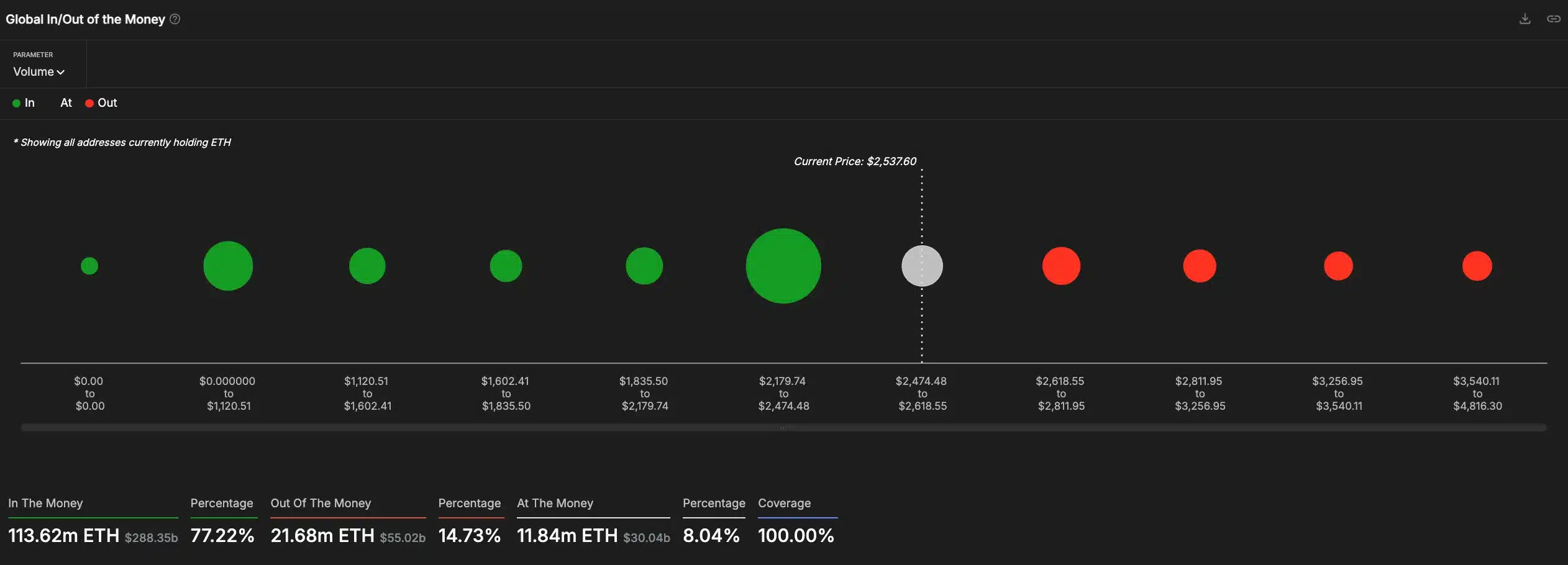Image resolution: width=1568 pixels, height=565 pixels.
Task: Toggle the green In legend item
Action: coord(24,103)
